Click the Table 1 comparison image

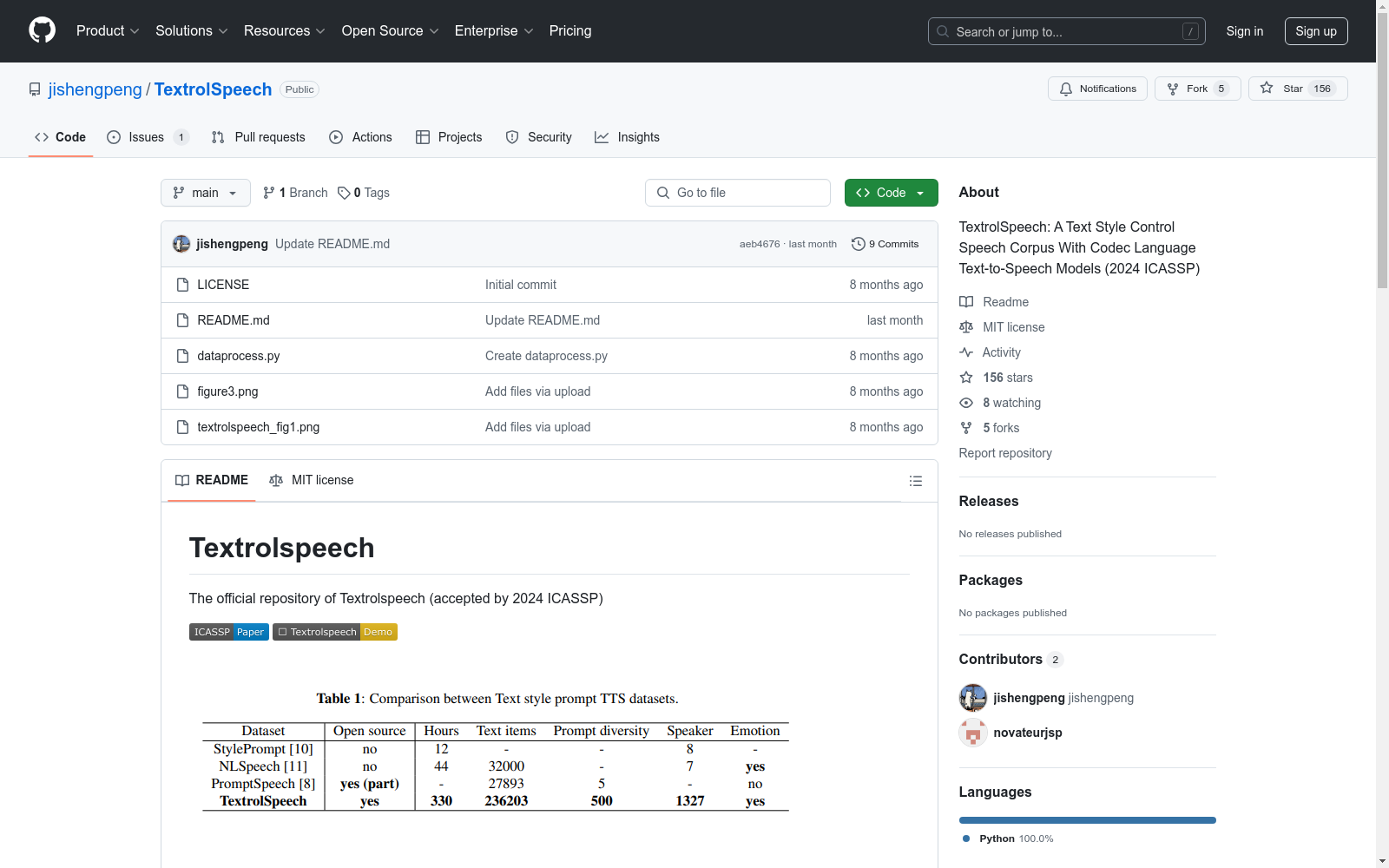pyautogui.click(x=496, y=751)
